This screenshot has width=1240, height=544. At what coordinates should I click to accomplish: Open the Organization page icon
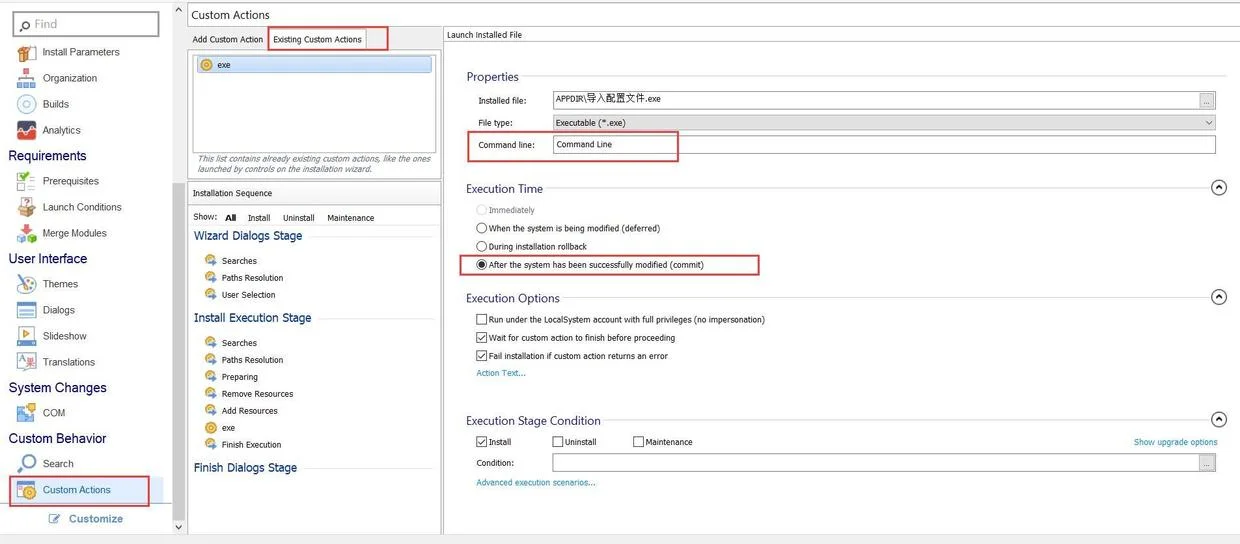26,78
